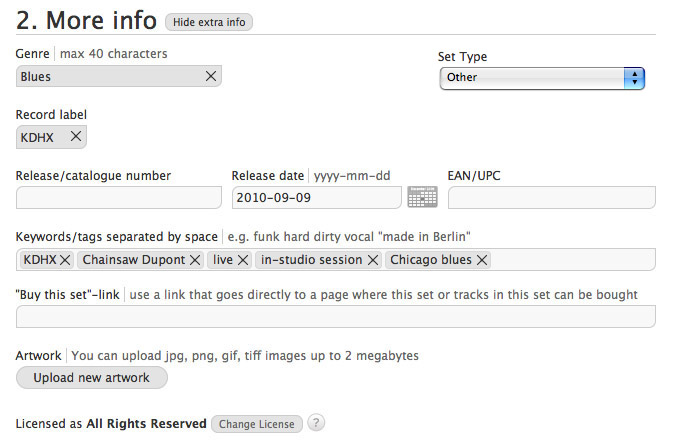Remove the Chainsaw Dupont keyword tag

click(195, 260)
